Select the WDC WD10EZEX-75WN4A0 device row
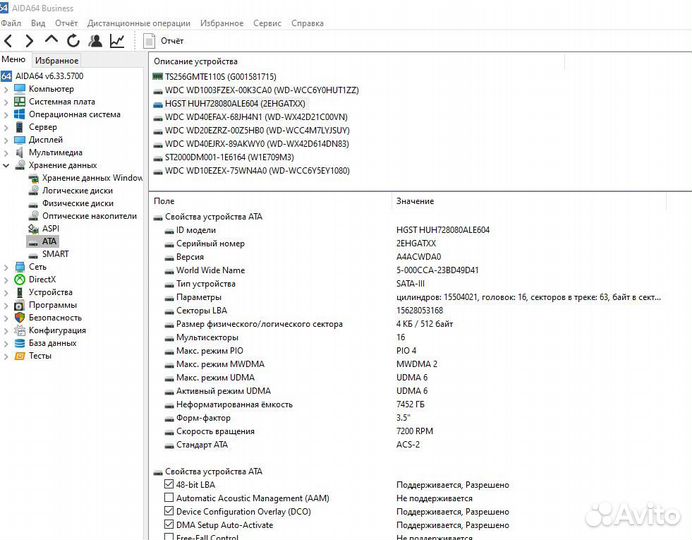 (x=257, y=171)
